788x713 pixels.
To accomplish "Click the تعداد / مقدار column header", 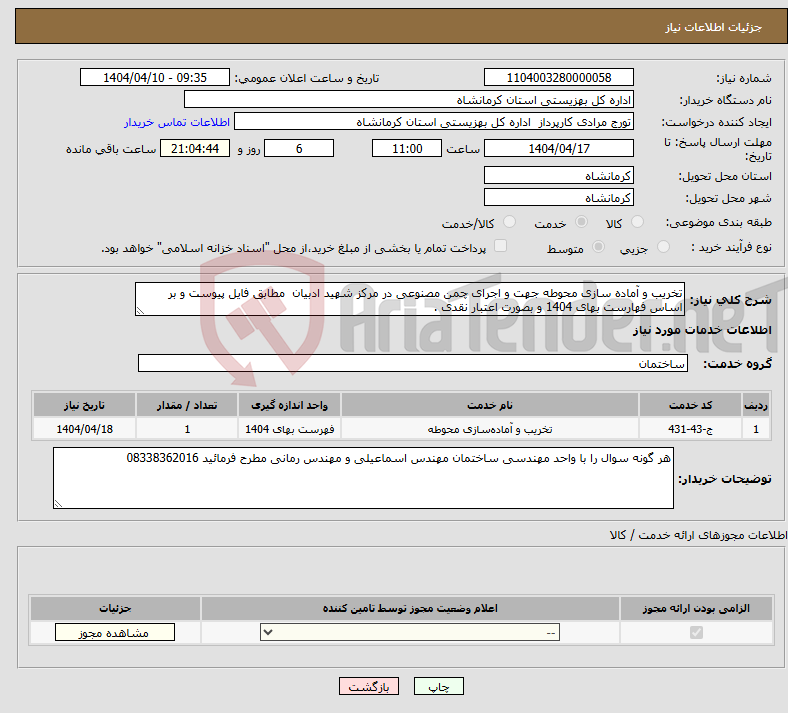I will (x=187, y=405).
